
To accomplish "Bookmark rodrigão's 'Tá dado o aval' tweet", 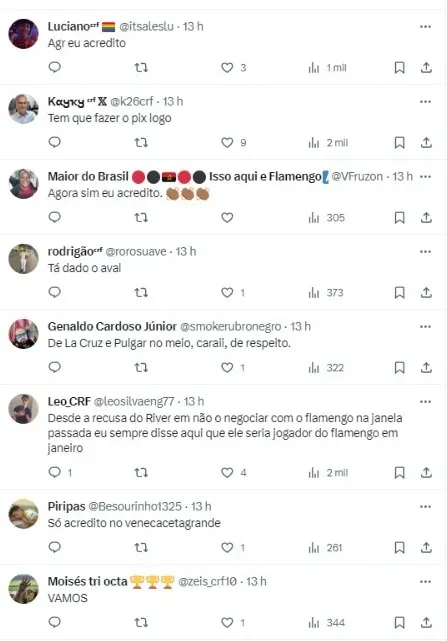I will [x=399, y=292].
